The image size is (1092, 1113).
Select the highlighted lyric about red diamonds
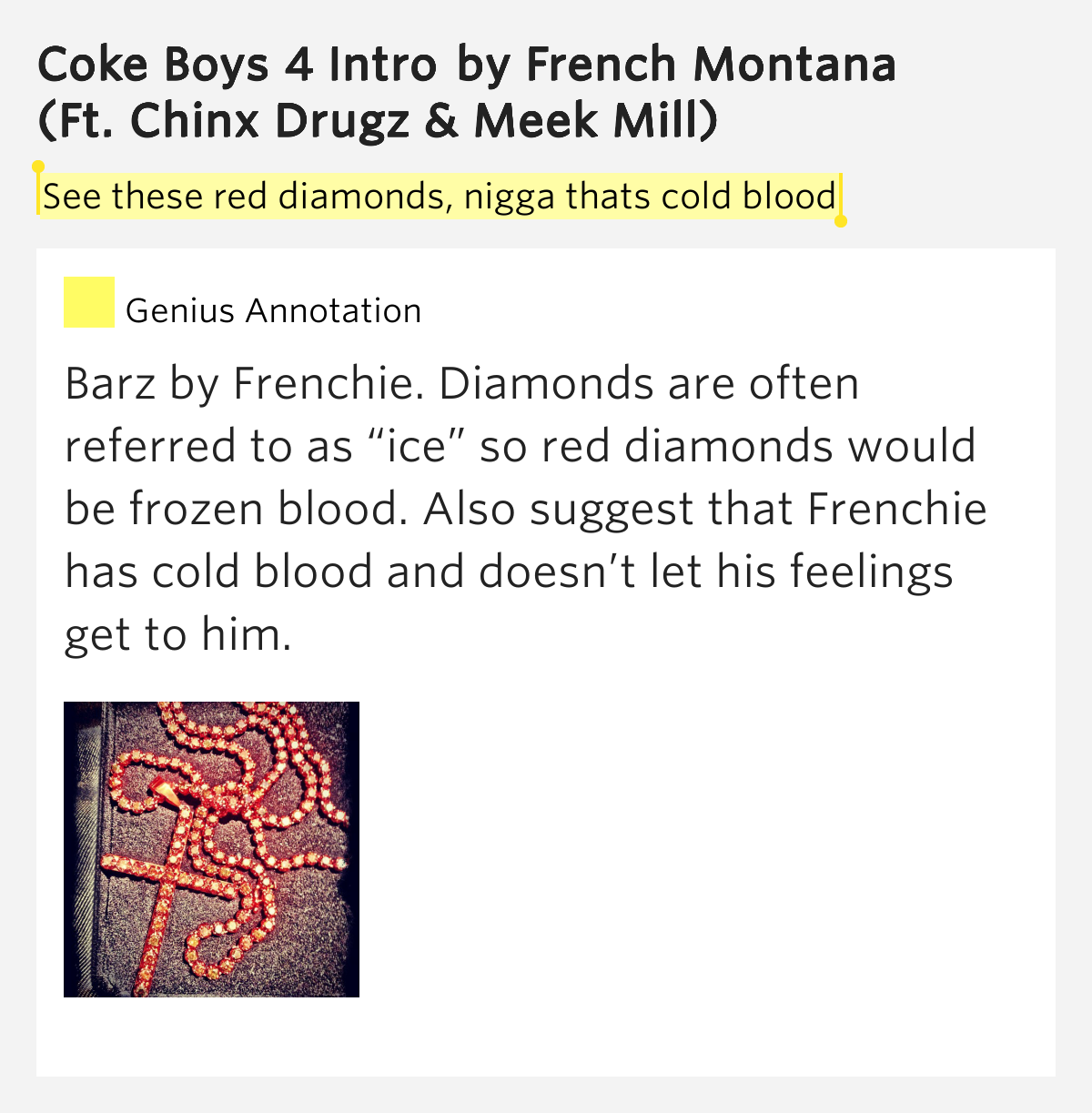(440, 196)
